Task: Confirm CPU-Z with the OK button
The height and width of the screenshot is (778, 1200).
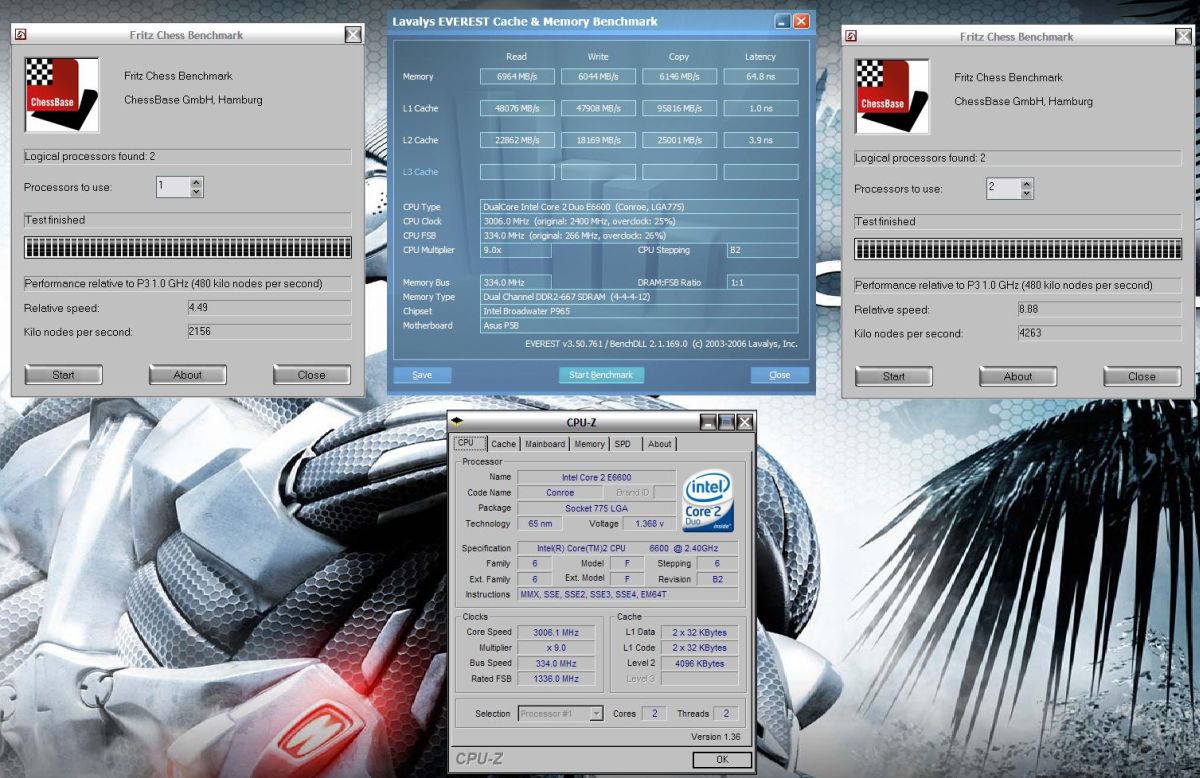Action: (x=722, y=759)
